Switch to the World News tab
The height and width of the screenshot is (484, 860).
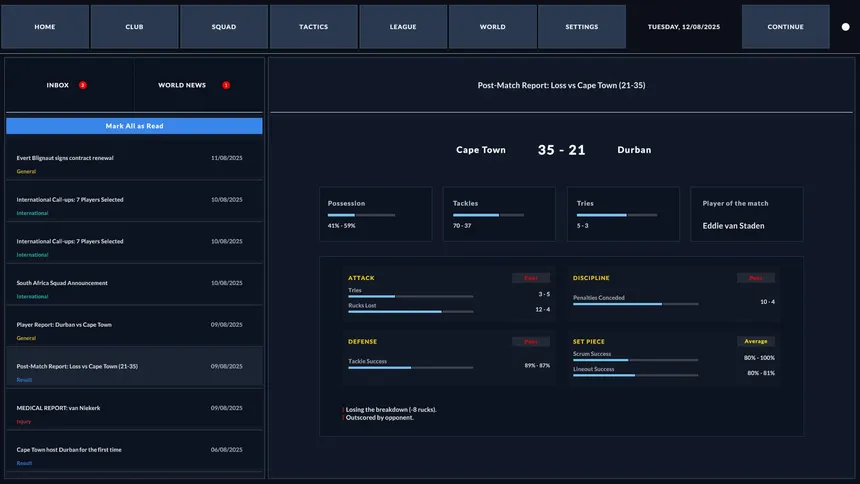[199, 85]
